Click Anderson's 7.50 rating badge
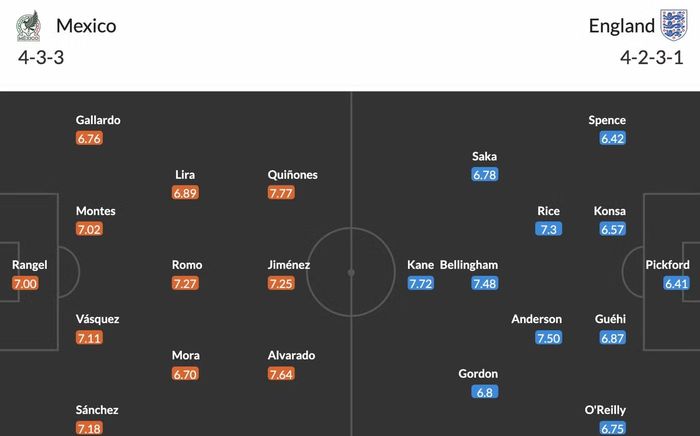700x436 pixels. (549, 338)
